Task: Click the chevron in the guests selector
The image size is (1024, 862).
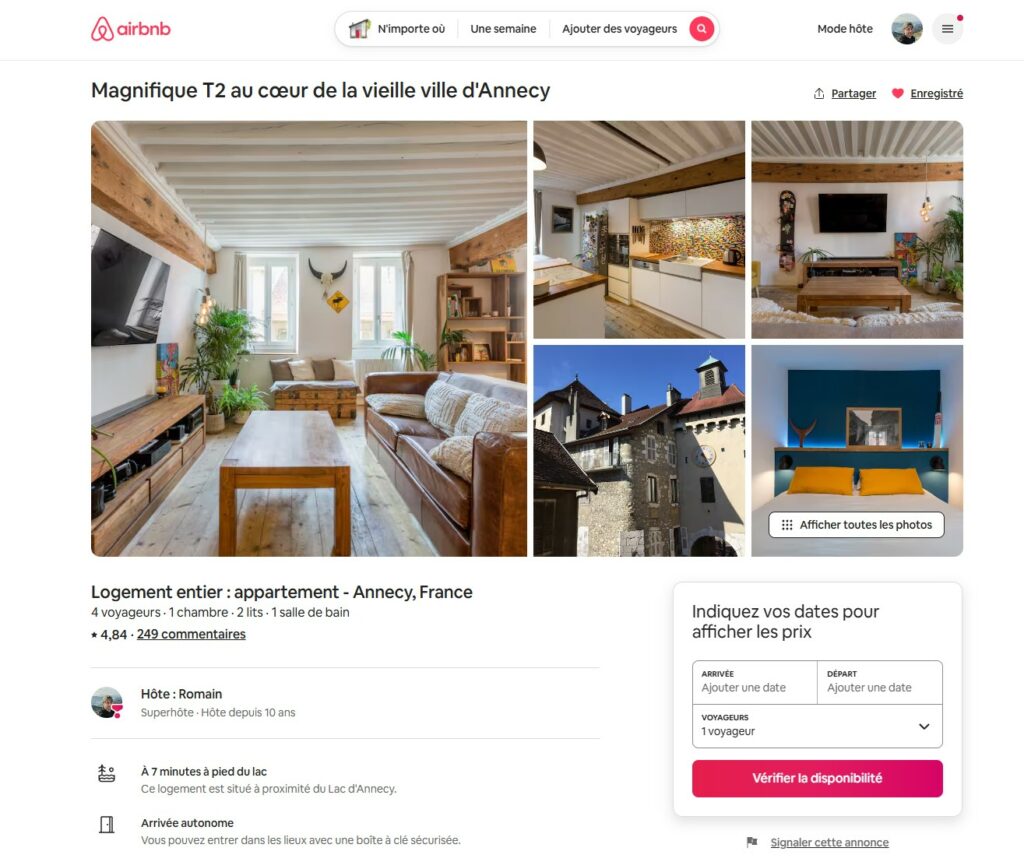Action: (924, 726)
